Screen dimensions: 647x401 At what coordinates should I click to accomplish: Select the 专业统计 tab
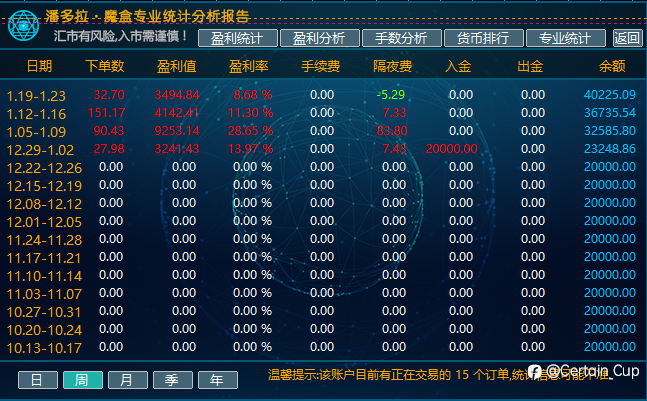pos(565,38)
